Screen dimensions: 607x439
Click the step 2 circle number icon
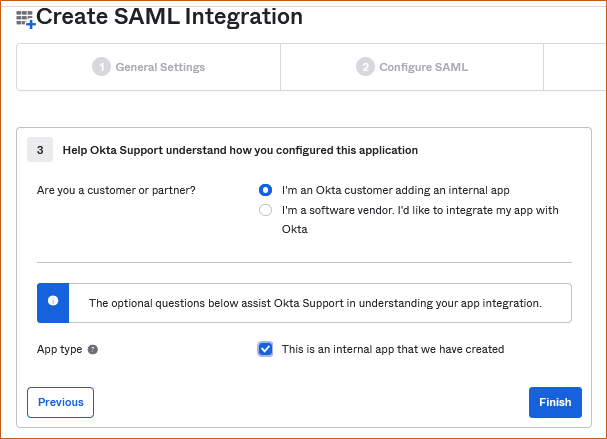pyautogui.click(x=365, y=67)
